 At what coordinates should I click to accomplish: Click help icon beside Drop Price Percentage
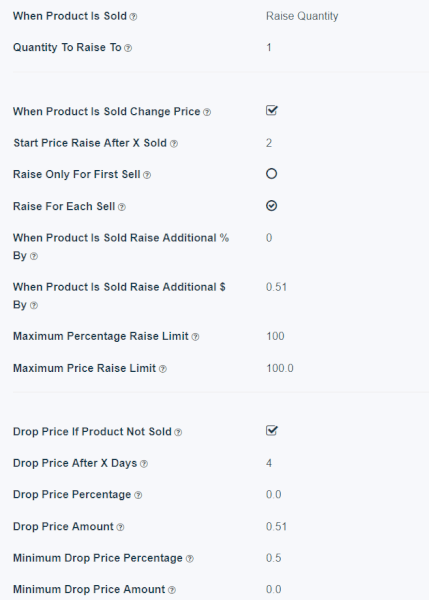click(138, 496)
